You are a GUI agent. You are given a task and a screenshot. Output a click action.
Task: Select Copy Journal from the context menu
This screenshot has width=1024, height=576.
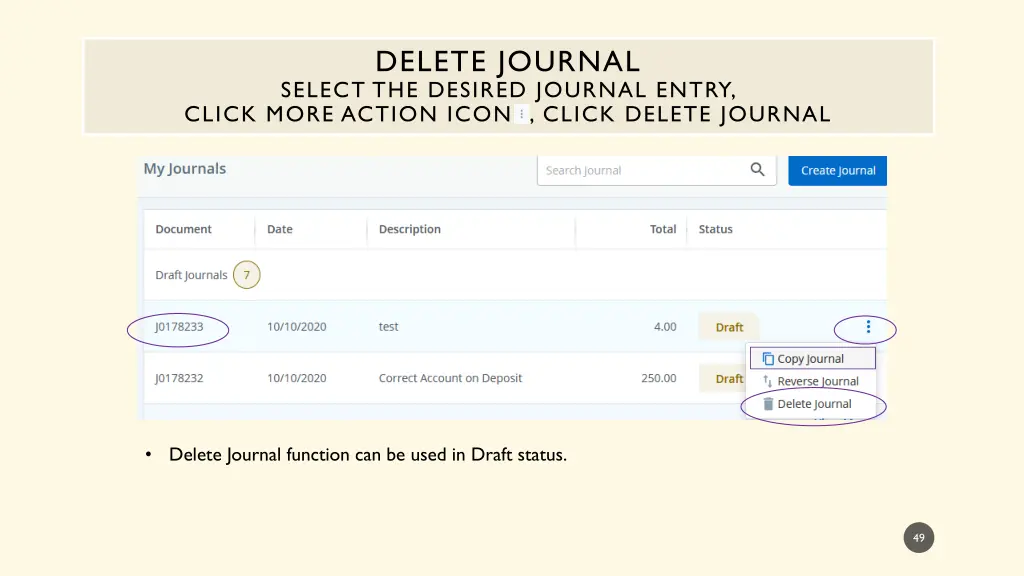pos(812,357)
